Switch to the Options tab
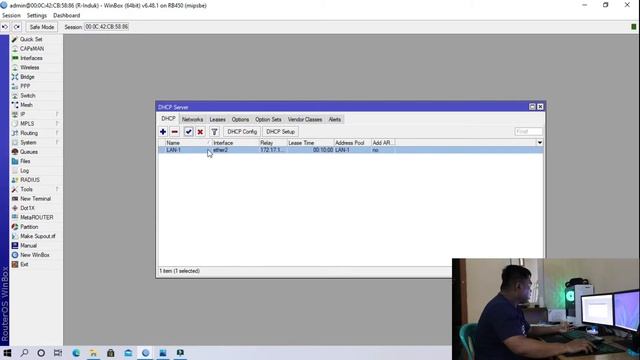Screen dimensions: 640x360 click(240, 120)
